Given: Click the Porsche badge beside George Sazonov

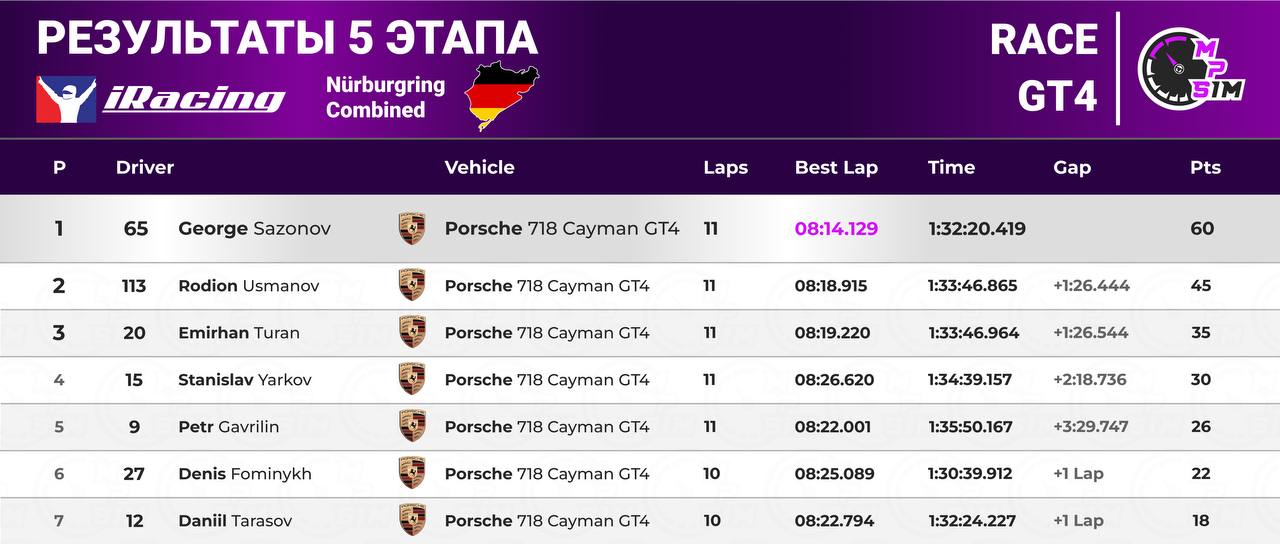Looking at the screenshot, I should (x=412, y=228).
